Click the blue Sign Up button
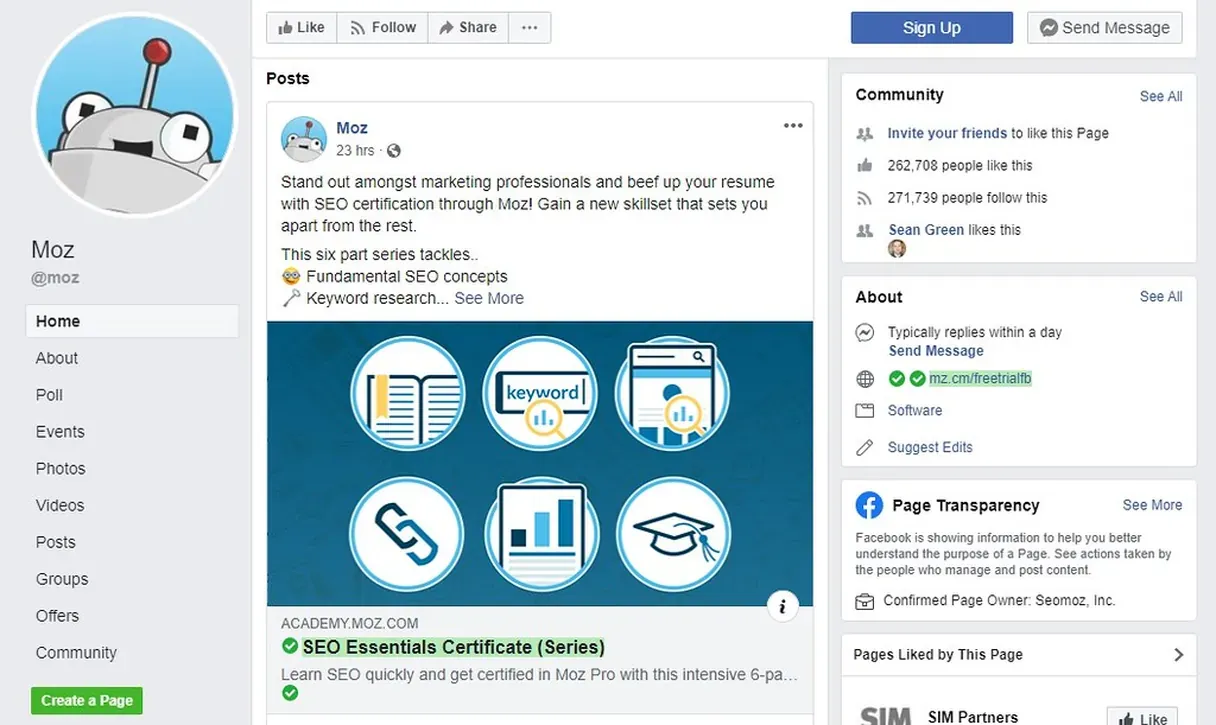 pyautogui.click(x=931, y=28)
